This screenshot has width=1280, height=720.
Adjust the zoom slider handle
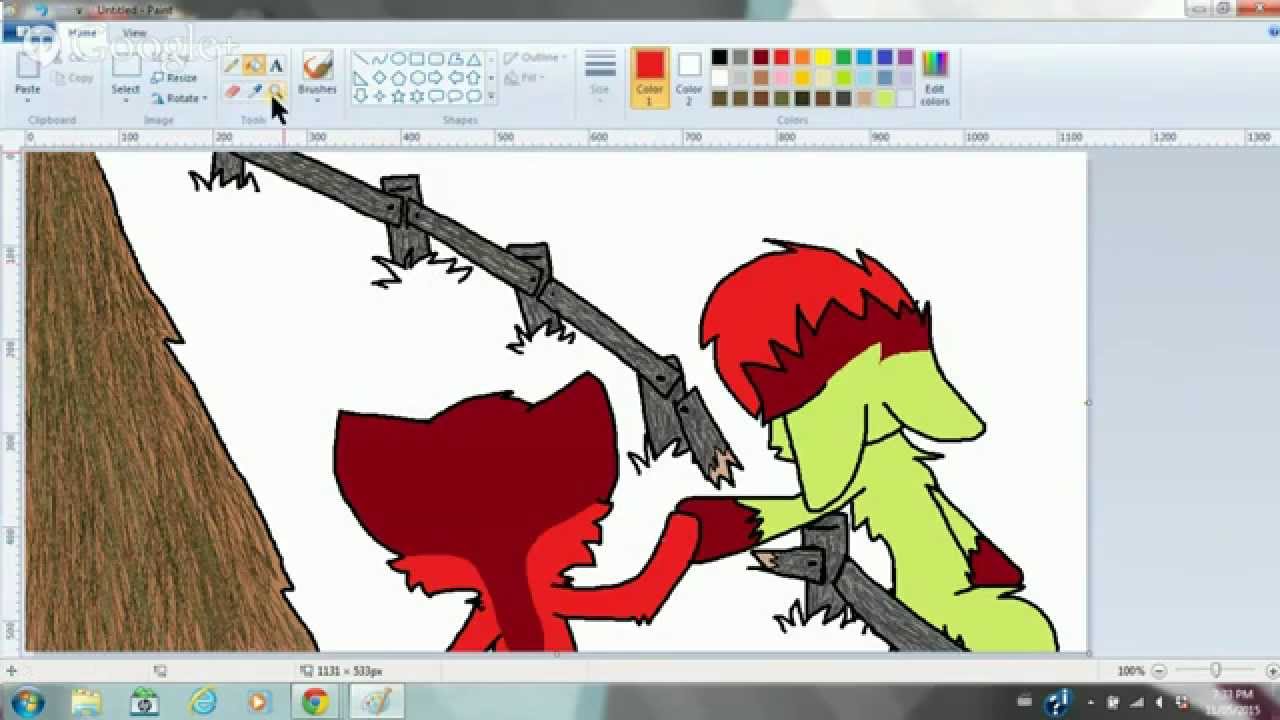coord(1215,670)
